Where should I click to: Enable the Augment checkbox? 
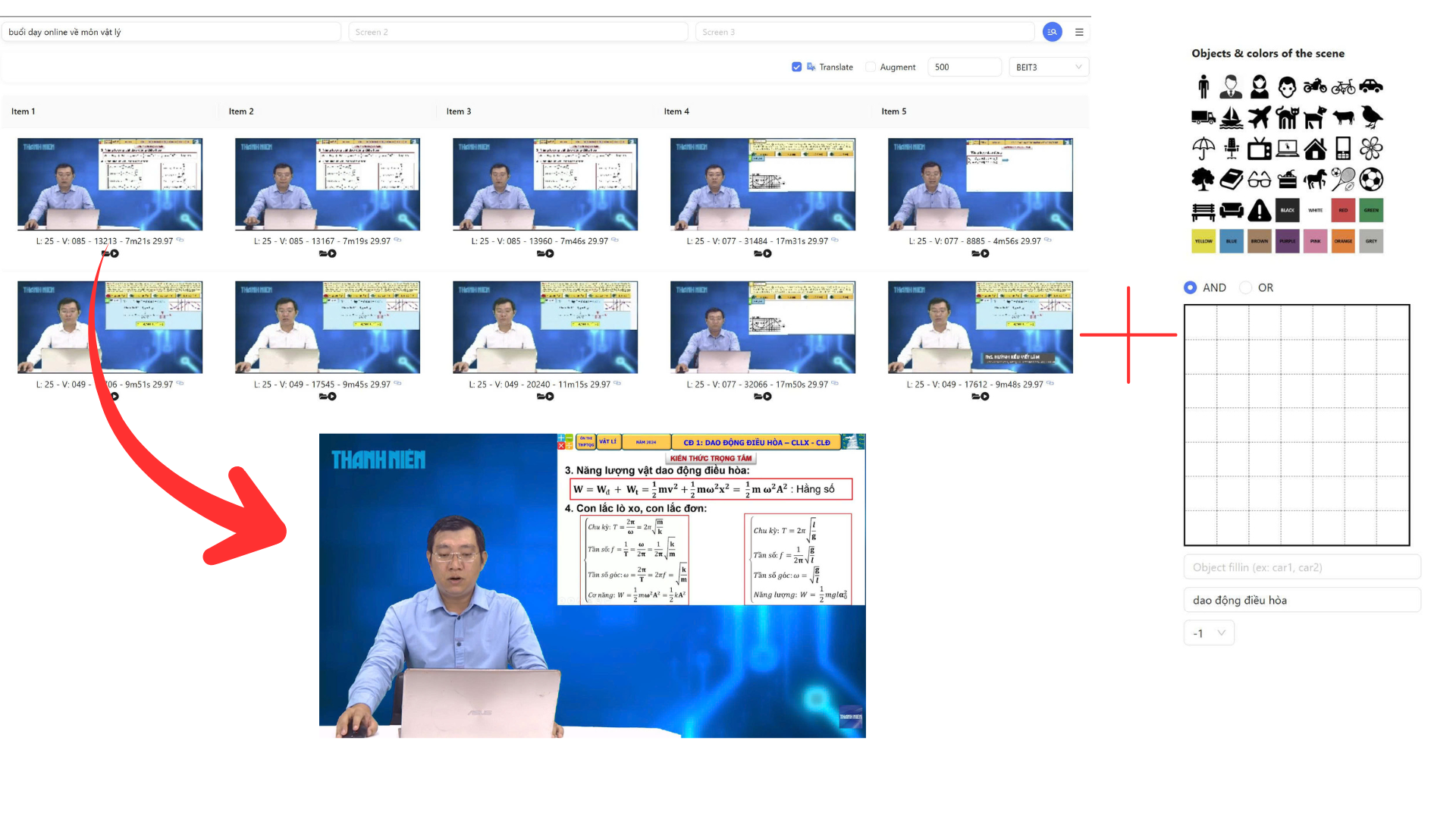click(870, 67)
